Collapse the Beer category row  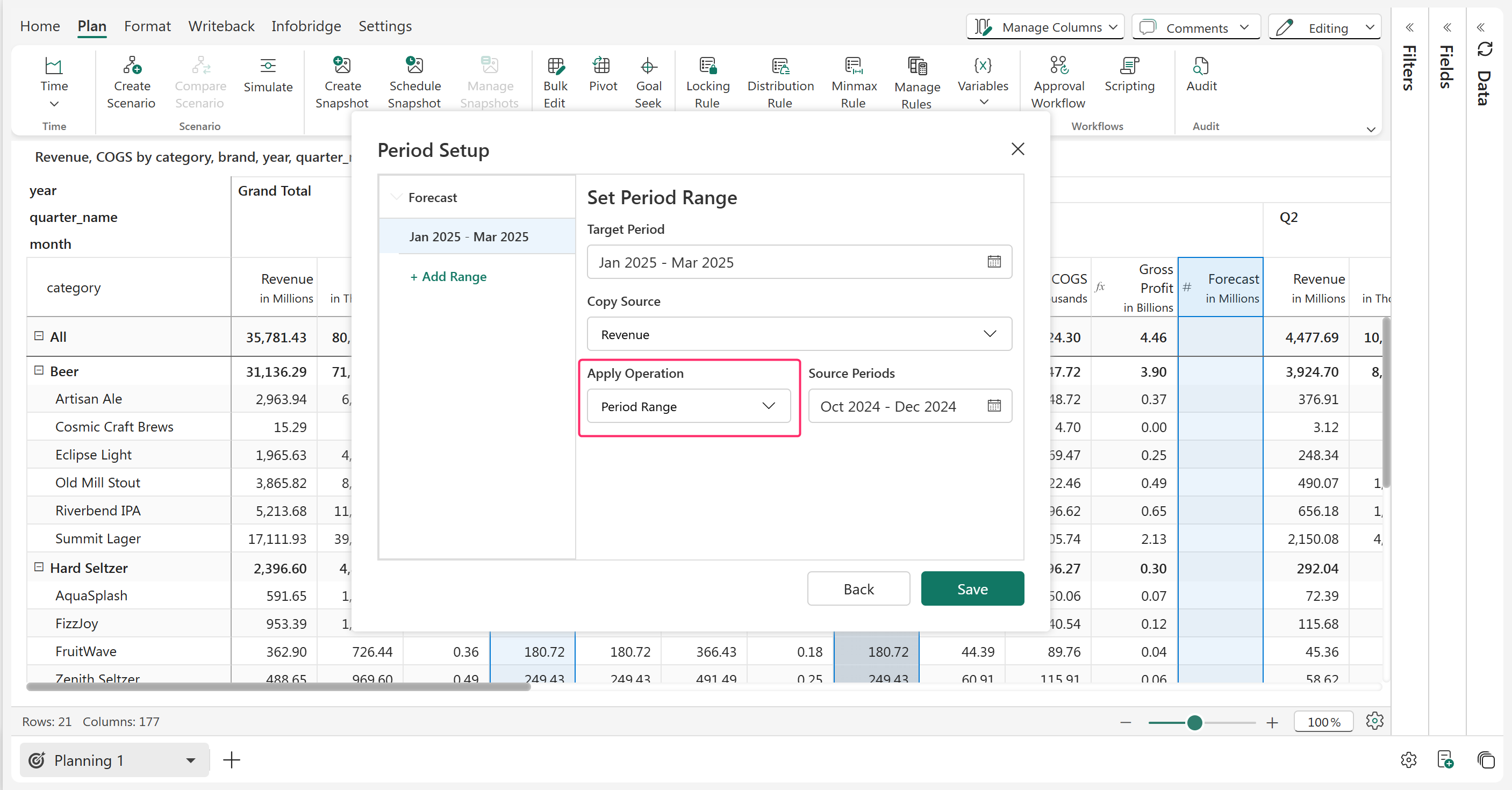(39, 370)
